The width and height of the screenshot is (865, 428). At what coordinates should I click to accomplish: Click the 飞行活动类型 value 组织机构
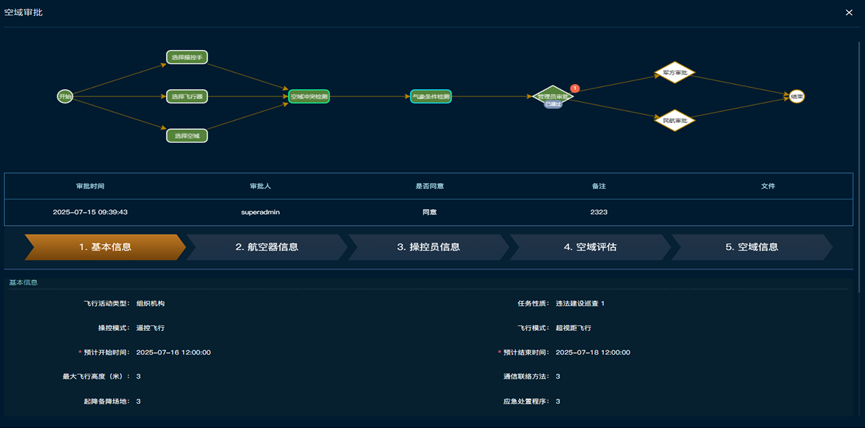pos(151,303)
